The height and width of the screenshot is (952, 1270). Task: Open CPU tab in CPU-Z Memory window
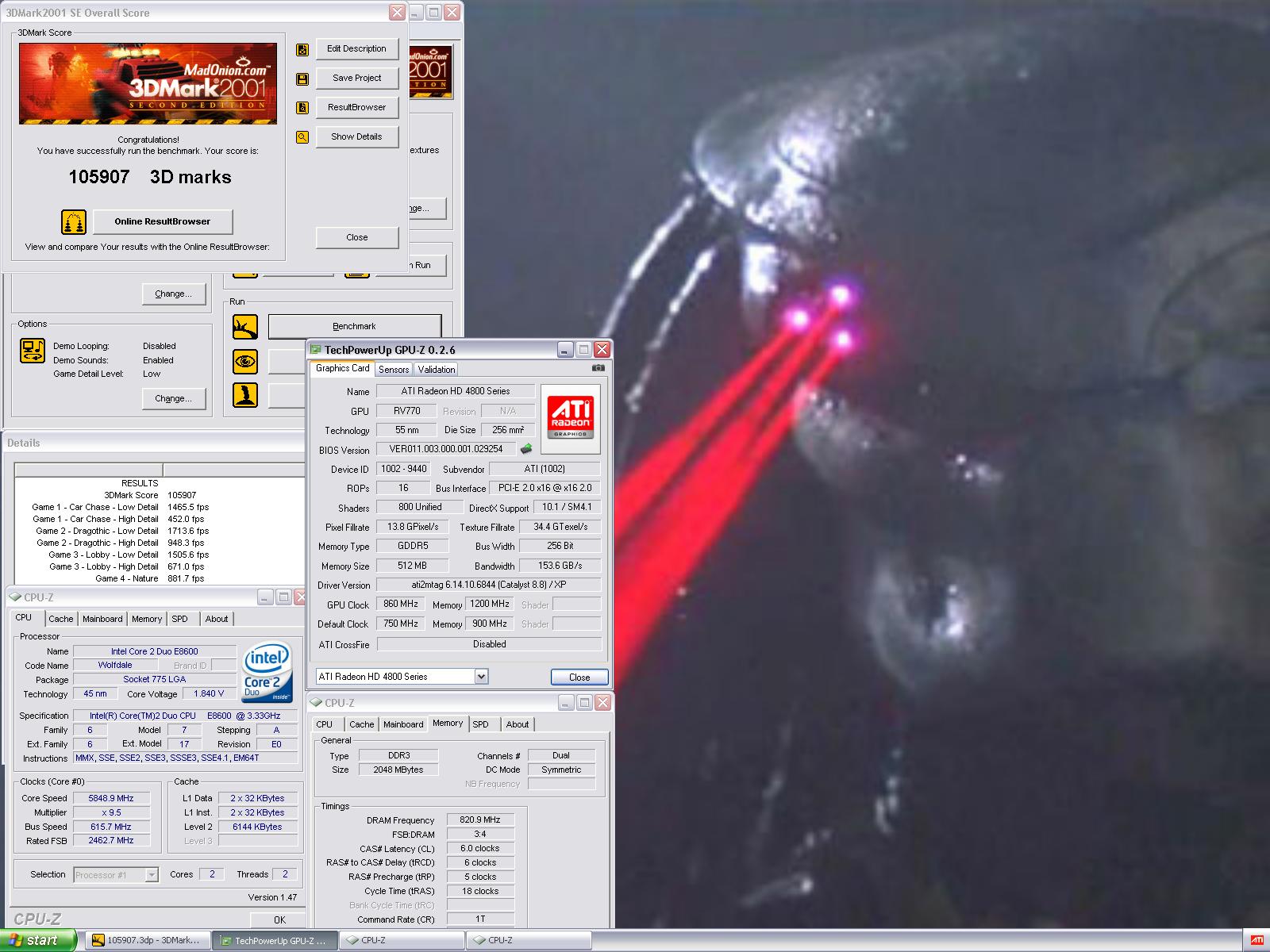pos(325,724)
